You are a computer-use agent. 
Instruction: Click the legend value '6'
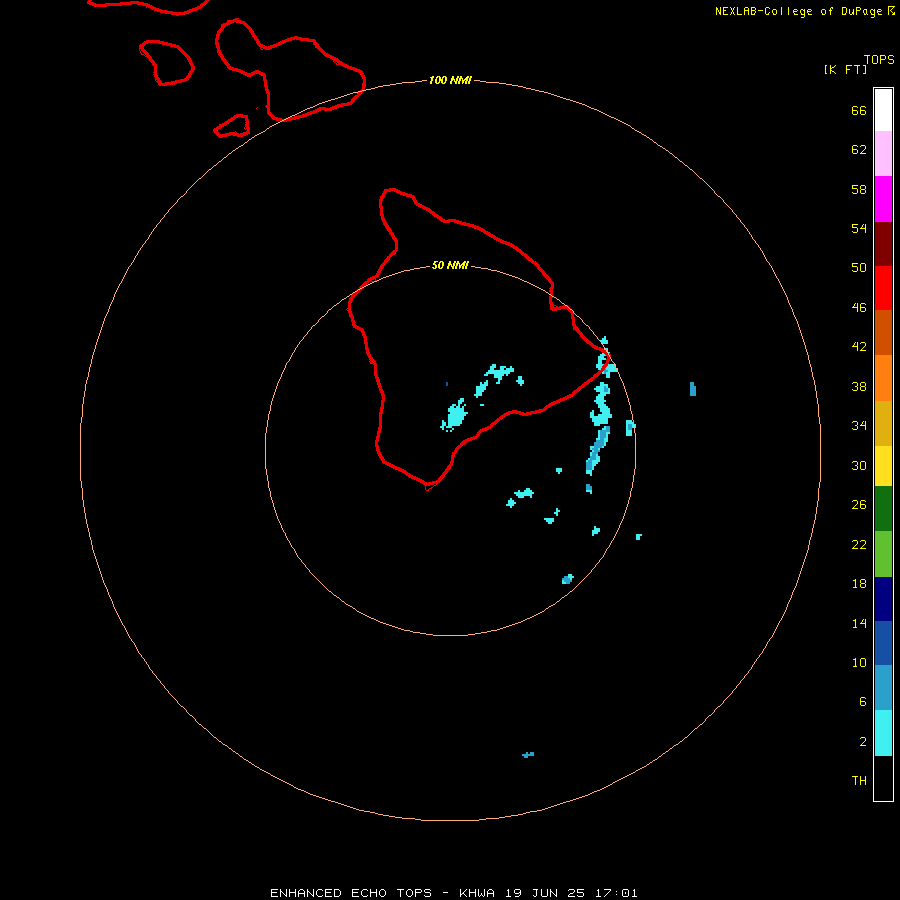pyautogui.click(x=862, y=702)
